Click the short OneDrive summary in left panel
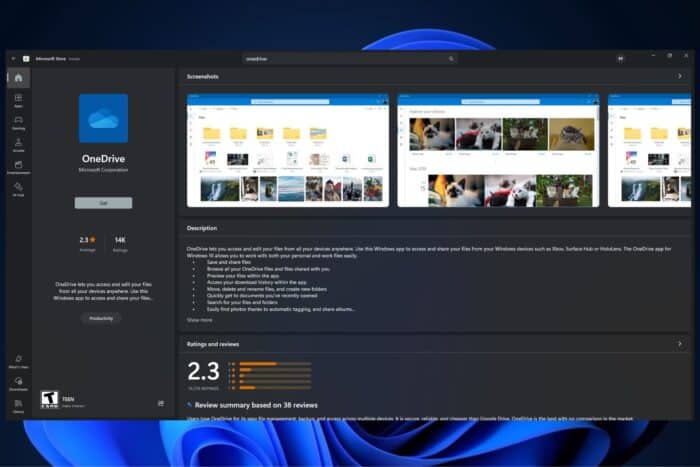 tap(103, 291)
